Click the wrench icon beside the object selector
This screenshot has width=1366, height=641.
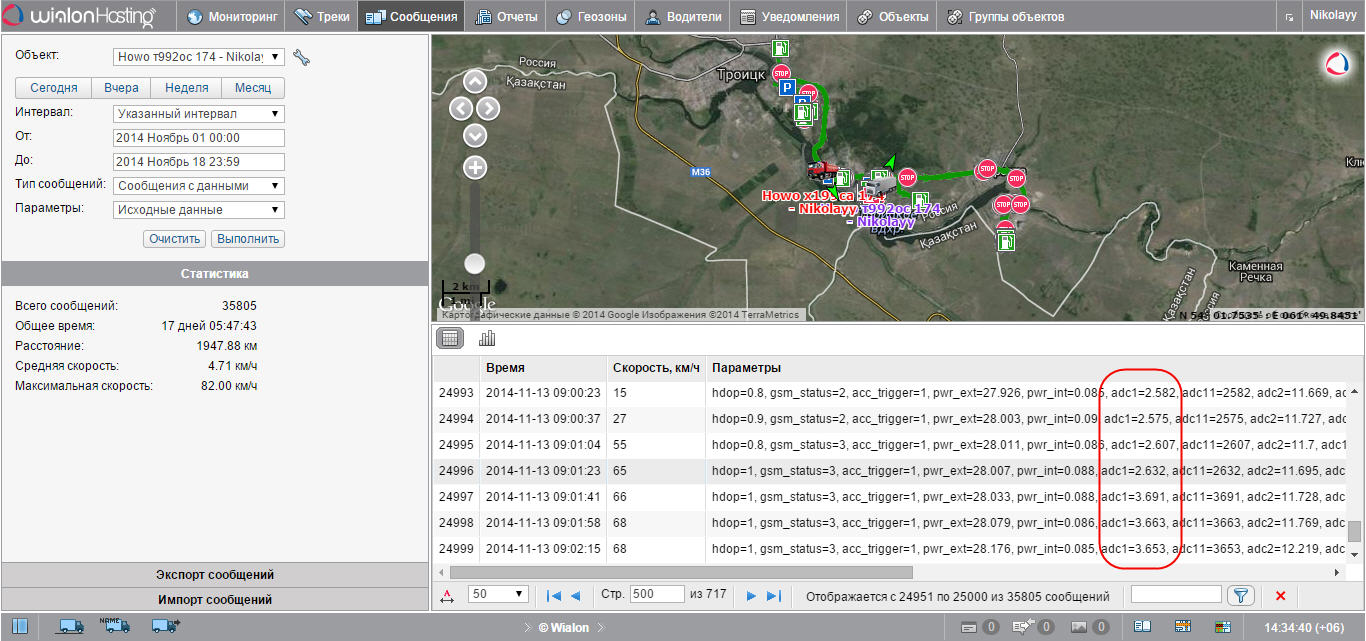click(301, 58)
